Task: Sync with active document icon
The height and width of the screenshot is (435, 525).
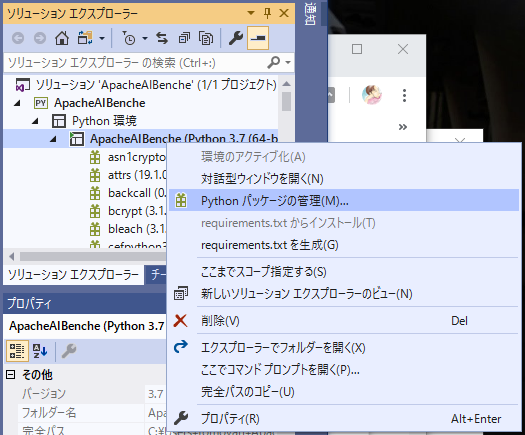Action: coord(162,38)
